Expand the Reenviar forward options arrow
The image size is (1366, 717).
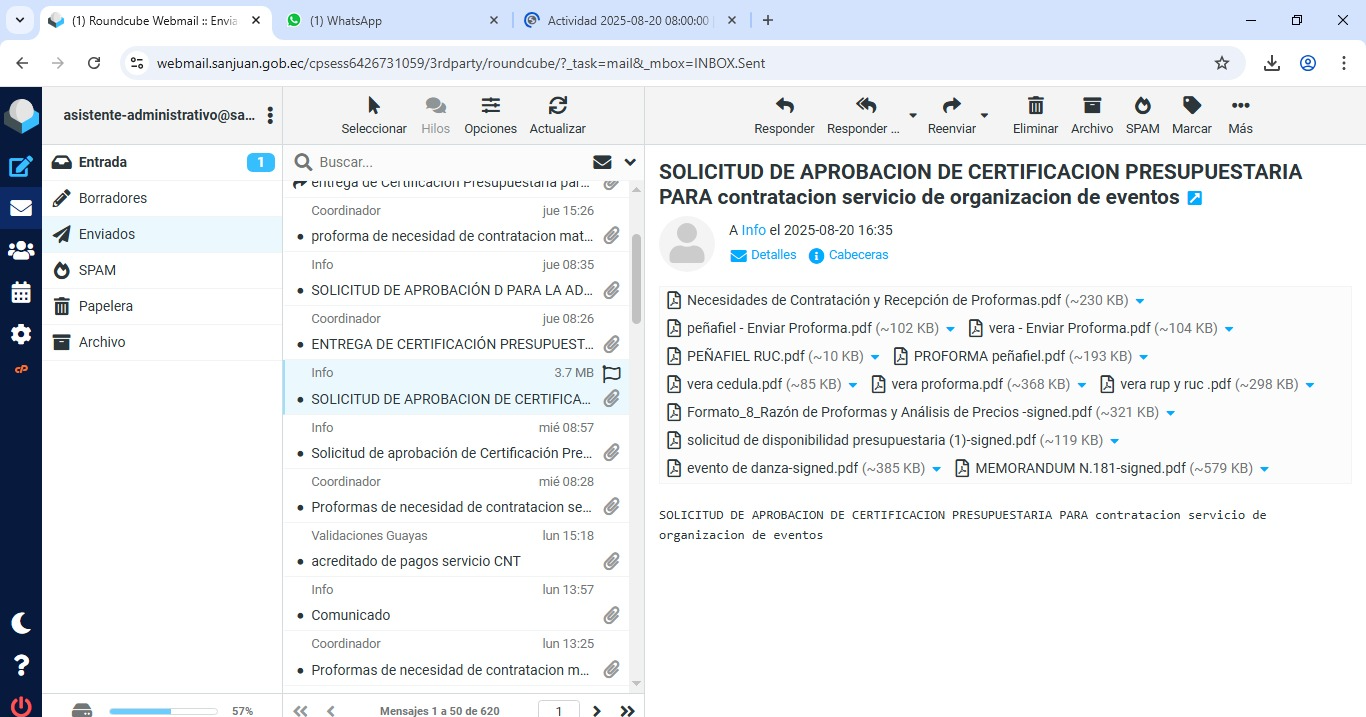(984, 115)
